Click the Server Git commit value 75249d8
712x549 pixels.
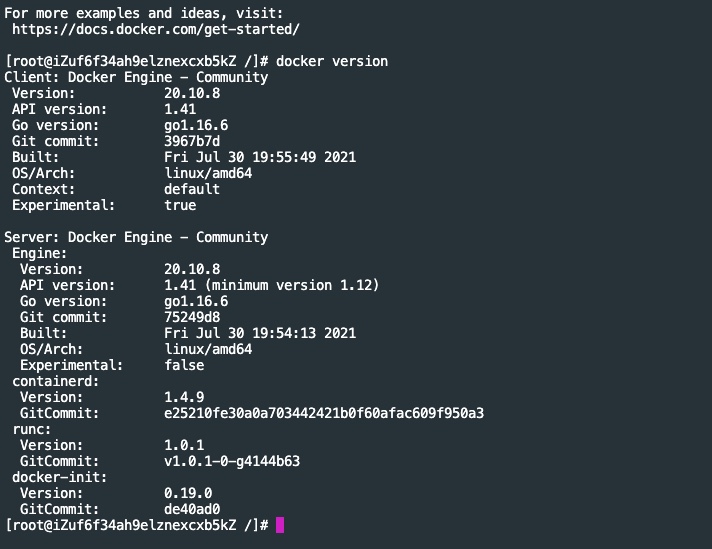coord(192,317)
